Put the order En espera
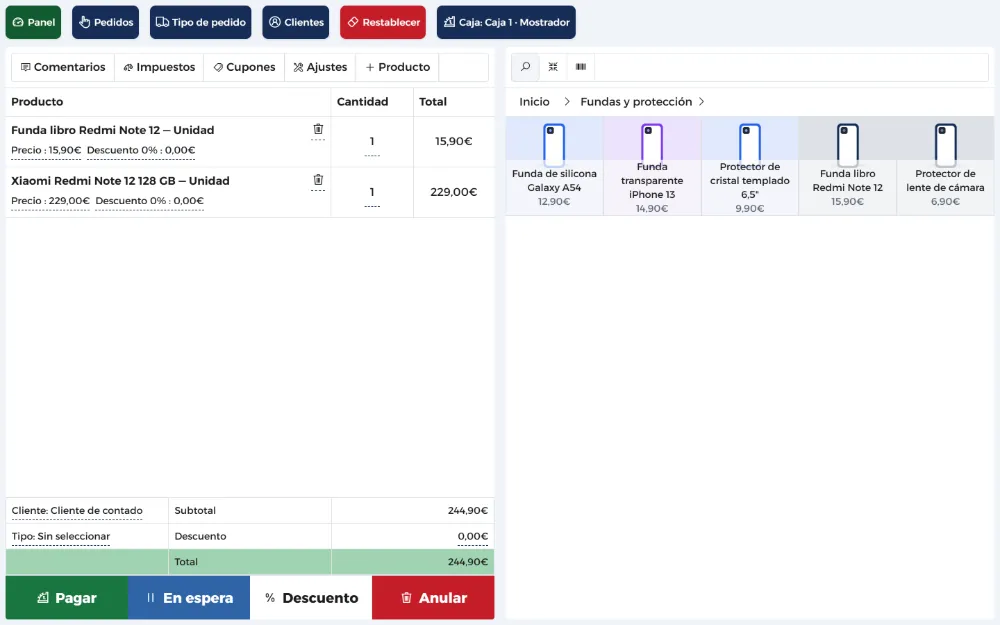This screenshot has width=1000, height=625. (x=189, y=598)
